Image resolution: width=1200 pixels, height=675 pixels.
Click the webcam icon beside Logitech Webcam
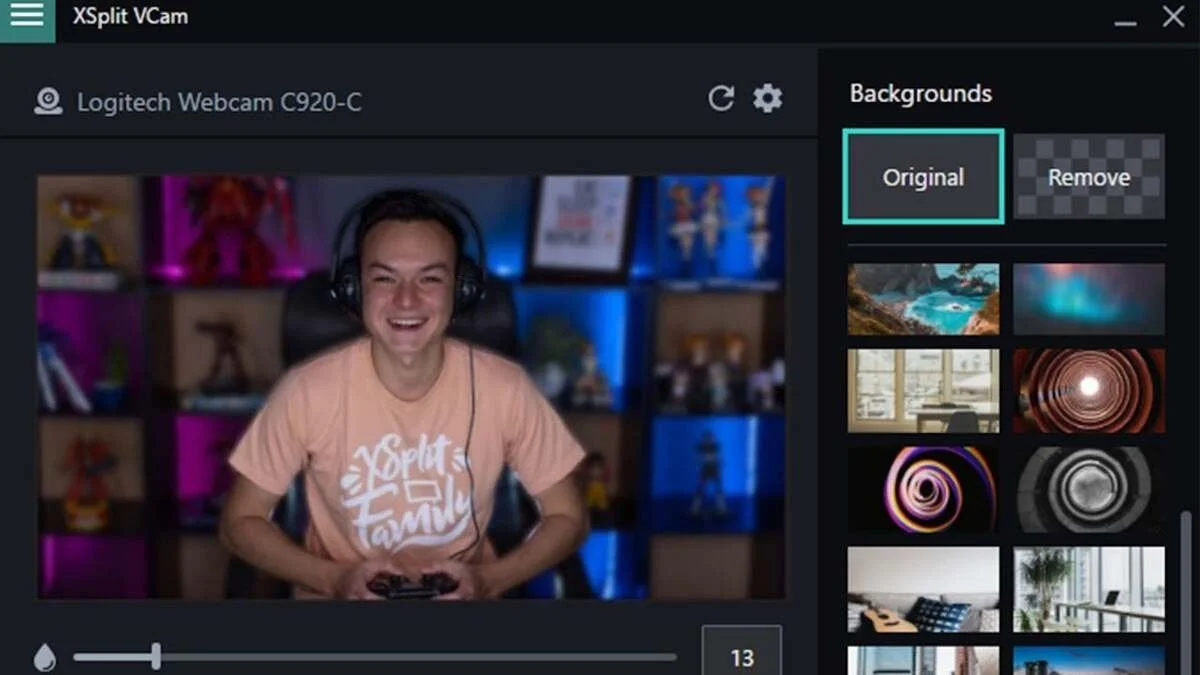pyautogui.click(x=48, y=101)
